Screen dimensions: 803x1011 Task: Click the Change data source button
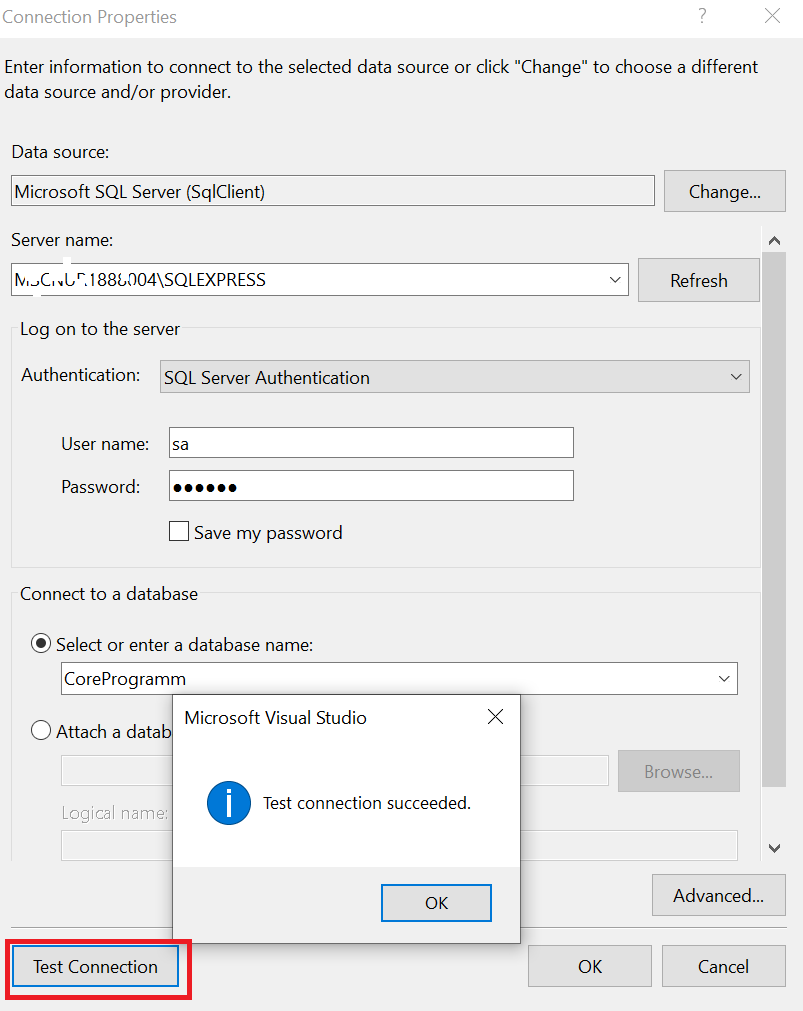click(x=724, y=191)
